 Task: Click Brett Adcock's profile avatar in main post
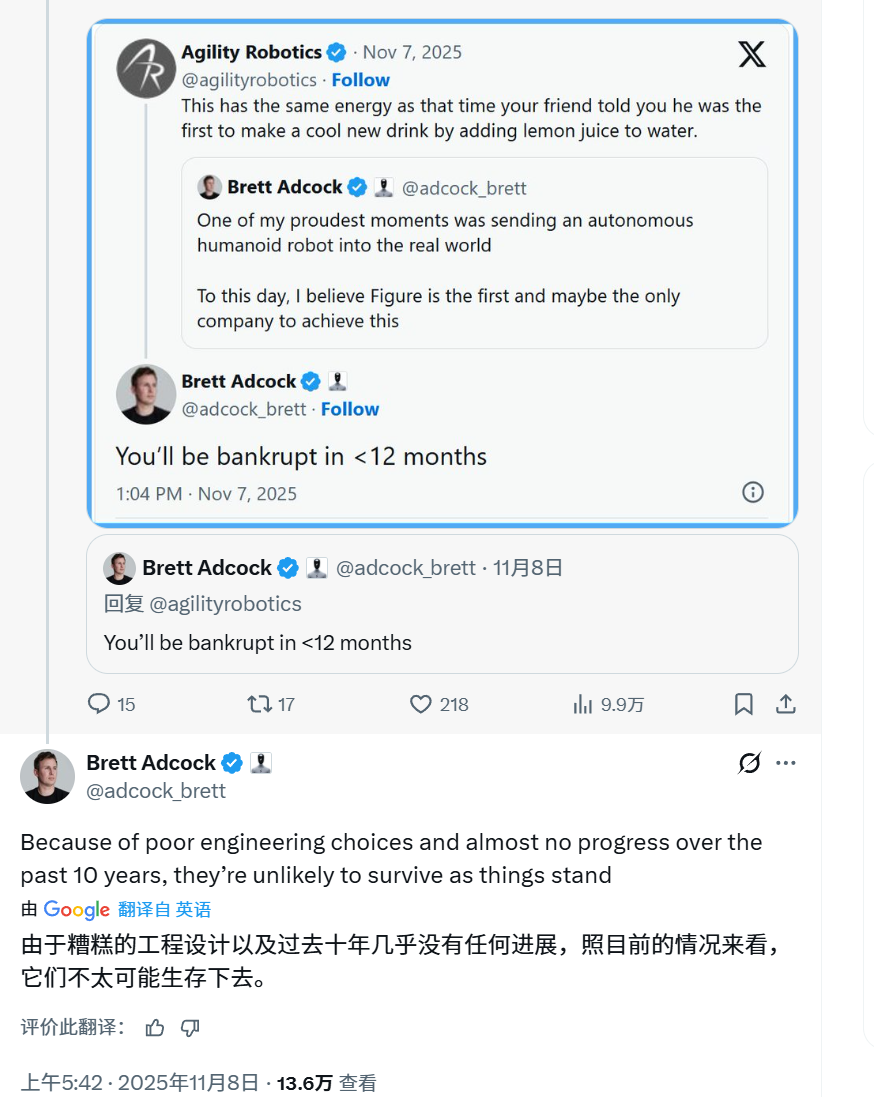pos(47,776)
